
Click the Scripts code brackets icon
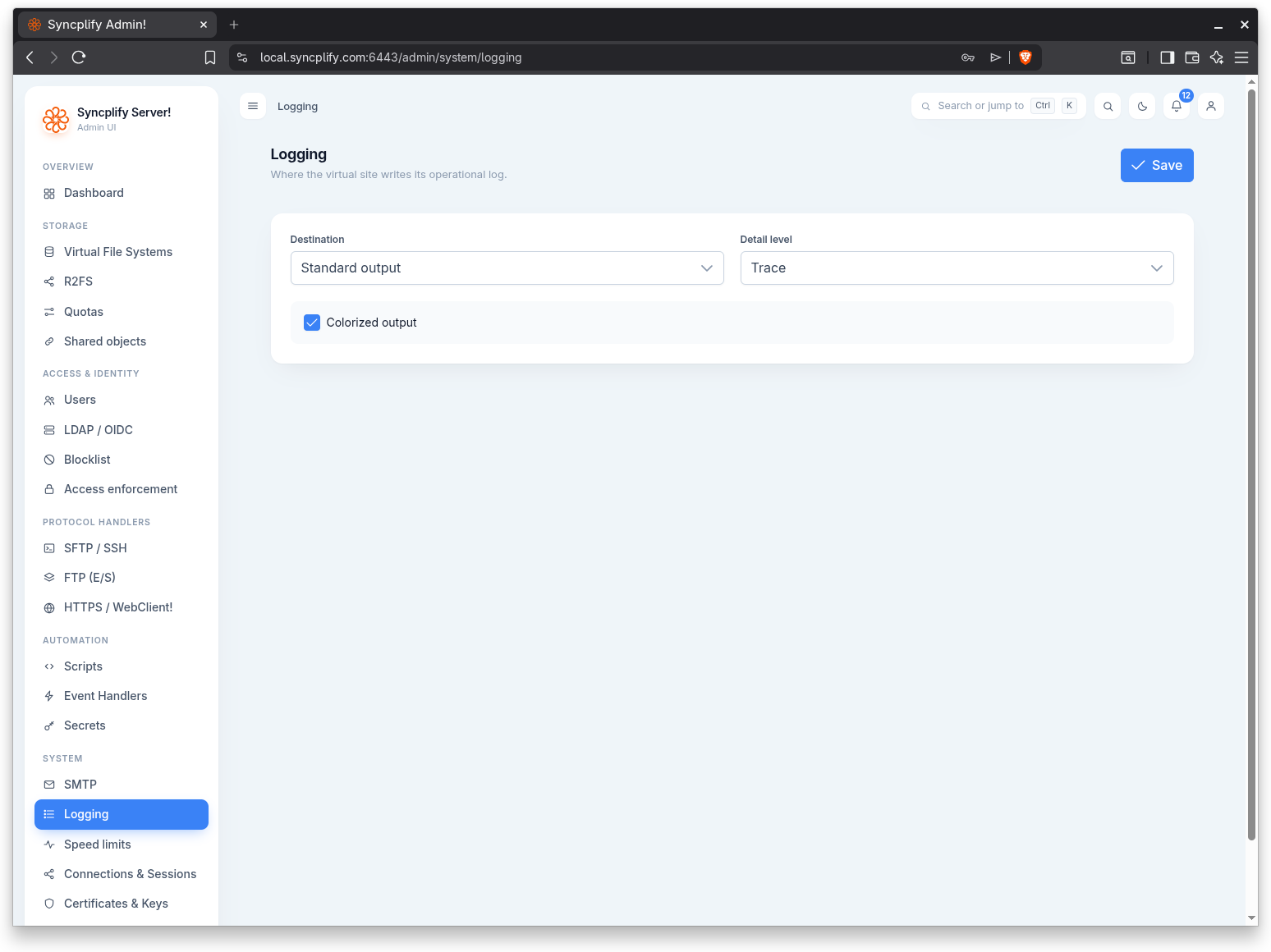point(49,666)
